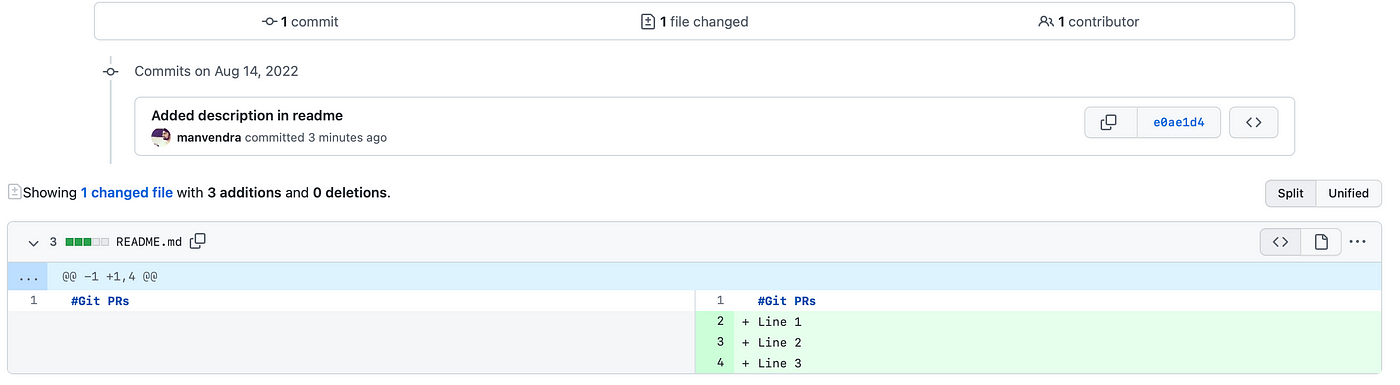Copy README.md file path icon
This screenshot has width=1400, height=385.
[198, 241]
